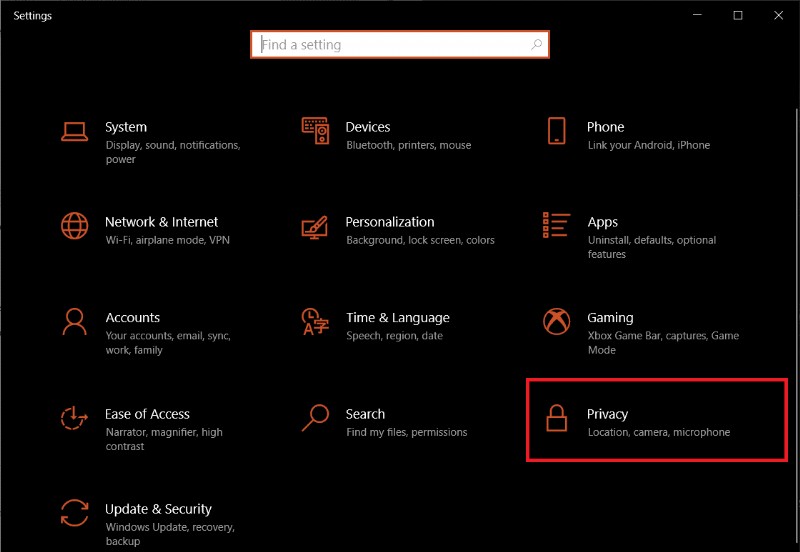Click the magnifier icon in the search box
Screen dimensions: 800x552
(x=537, y=44)
